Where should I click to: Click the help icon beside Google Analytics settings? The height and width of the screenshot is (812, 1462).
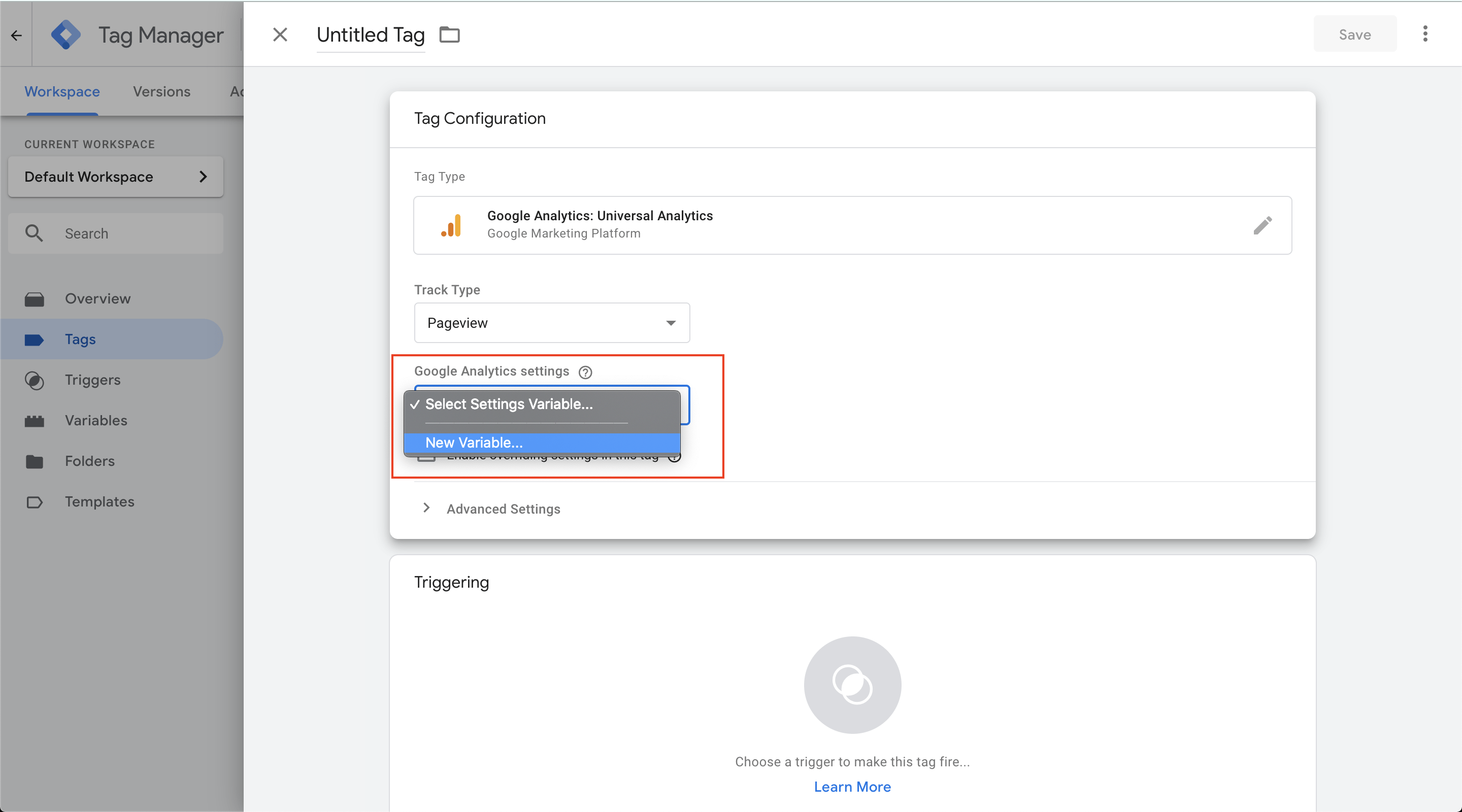coord(585,372)
